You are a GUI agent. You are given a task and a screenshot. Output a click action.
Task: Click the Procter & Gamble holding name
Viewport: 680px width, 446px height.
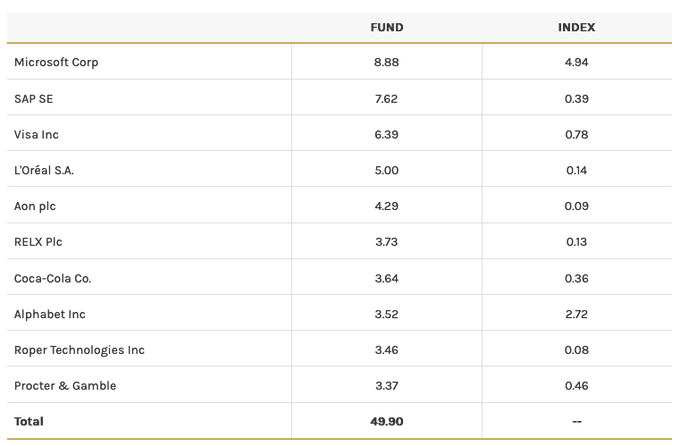65,386
